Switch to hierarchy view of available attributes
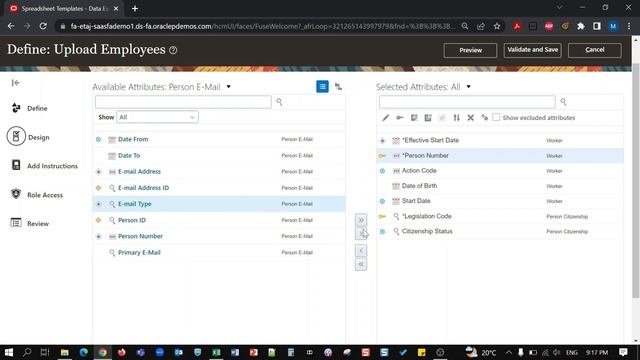The width and height of the screenshot is (640, 360). pos(338,87)
